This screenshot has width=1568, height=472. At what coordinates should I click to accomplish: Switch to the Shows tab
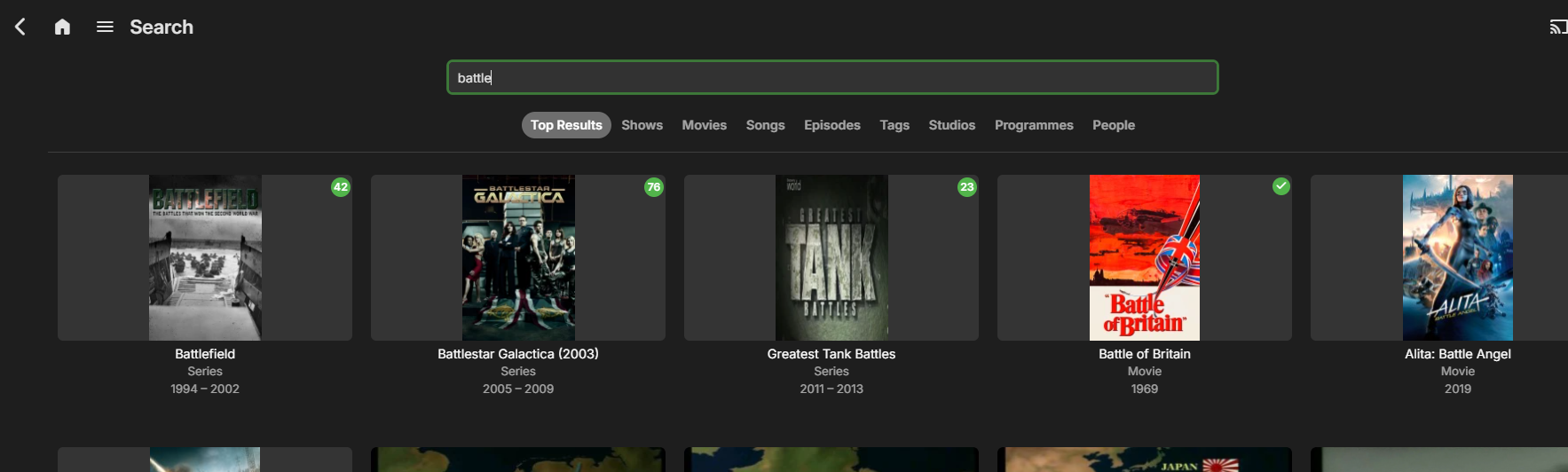(x=642, y=125)
